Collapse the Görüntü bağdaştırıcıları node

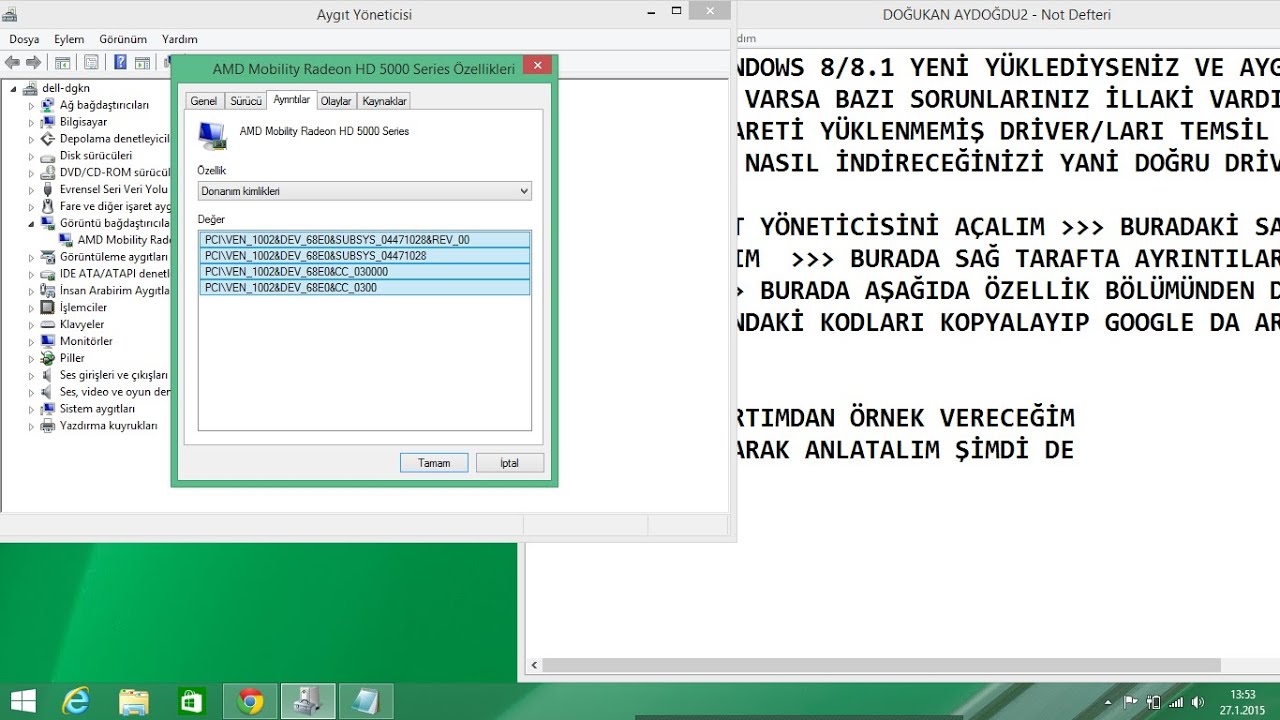point(31,223)
